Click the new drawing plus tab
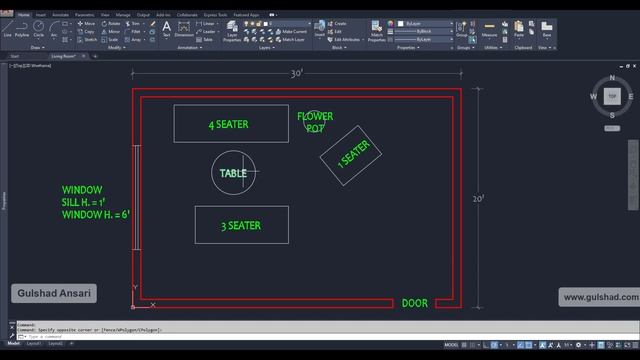640x360 pixels. click(x=95, y=56)
